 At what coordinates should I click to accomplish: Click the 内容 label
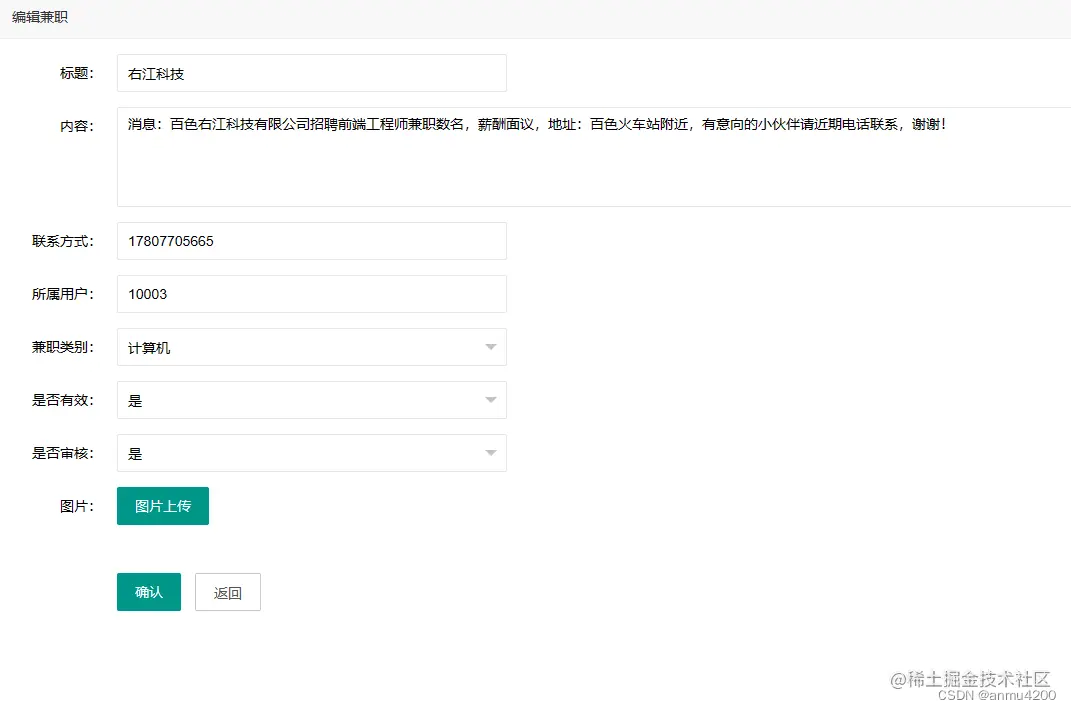76,126
